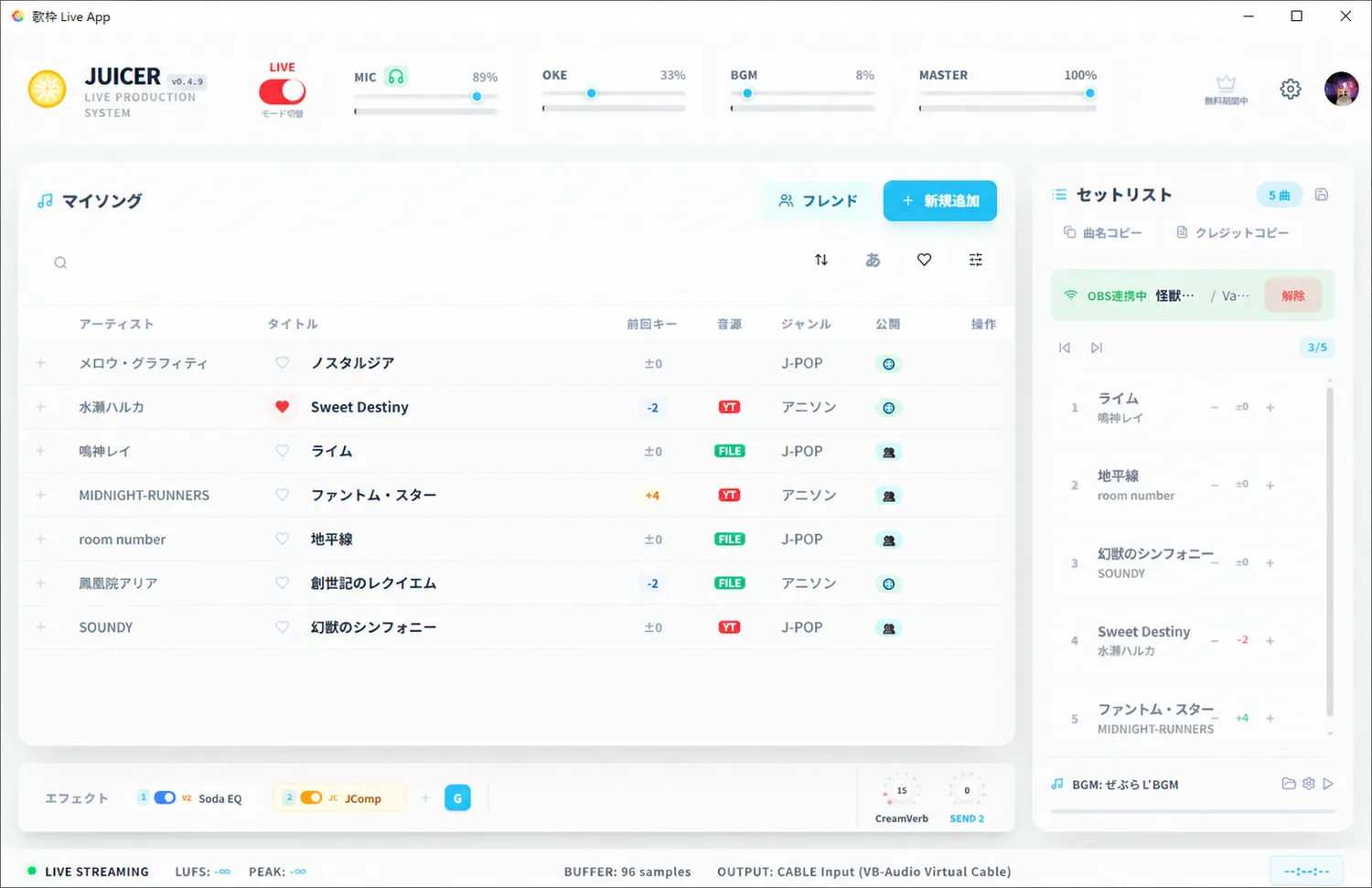This screenshot has height=888, width=1372.
Task: Filter songs by favorites heart icon
Action: coord(925,260)
